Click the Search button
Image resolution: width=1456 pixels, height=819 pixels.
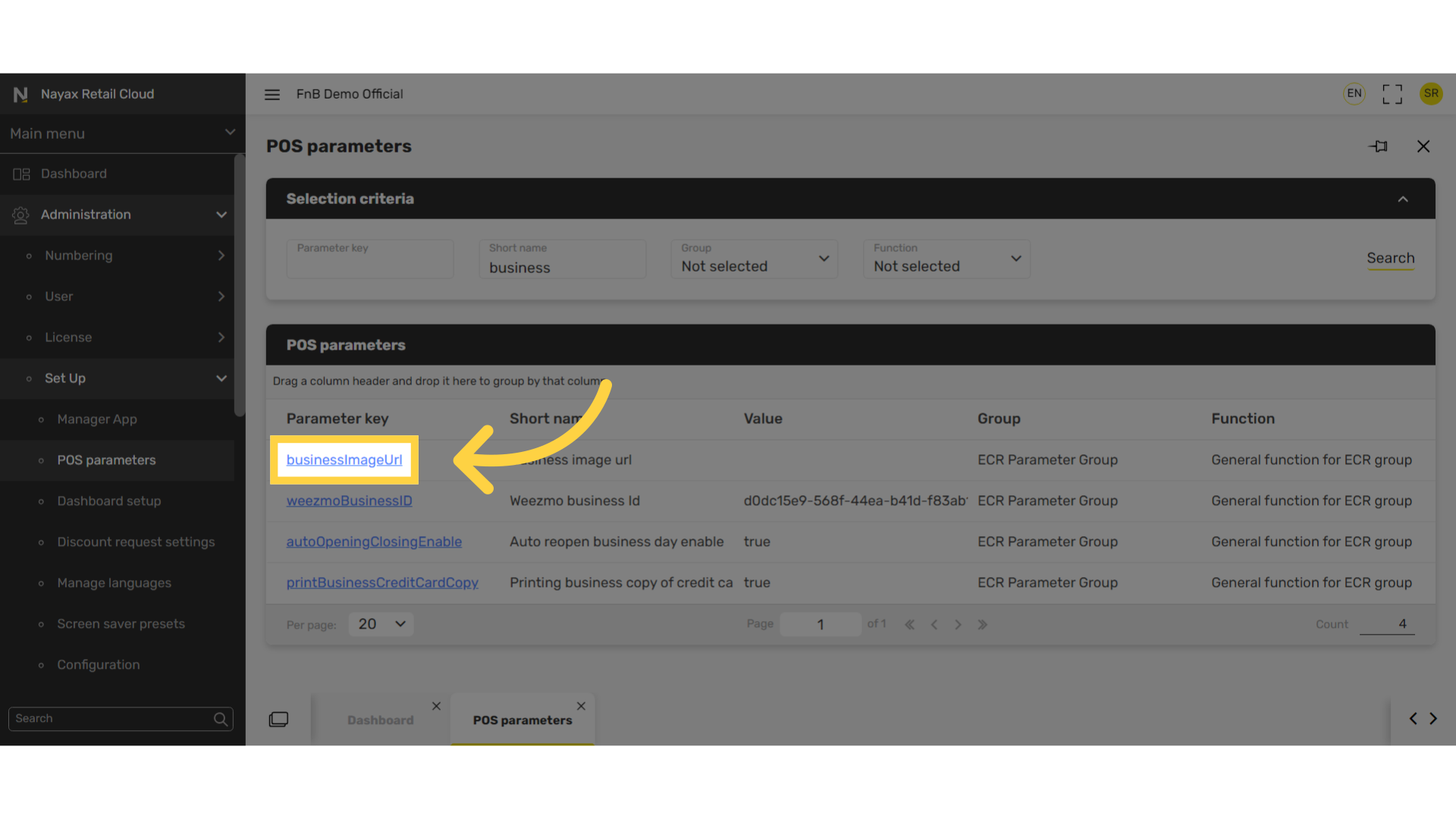1391,259
